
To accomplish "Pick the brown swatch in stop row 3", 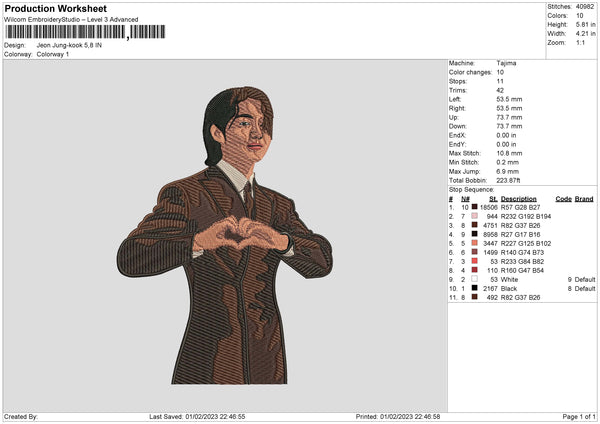I will 474,225.
